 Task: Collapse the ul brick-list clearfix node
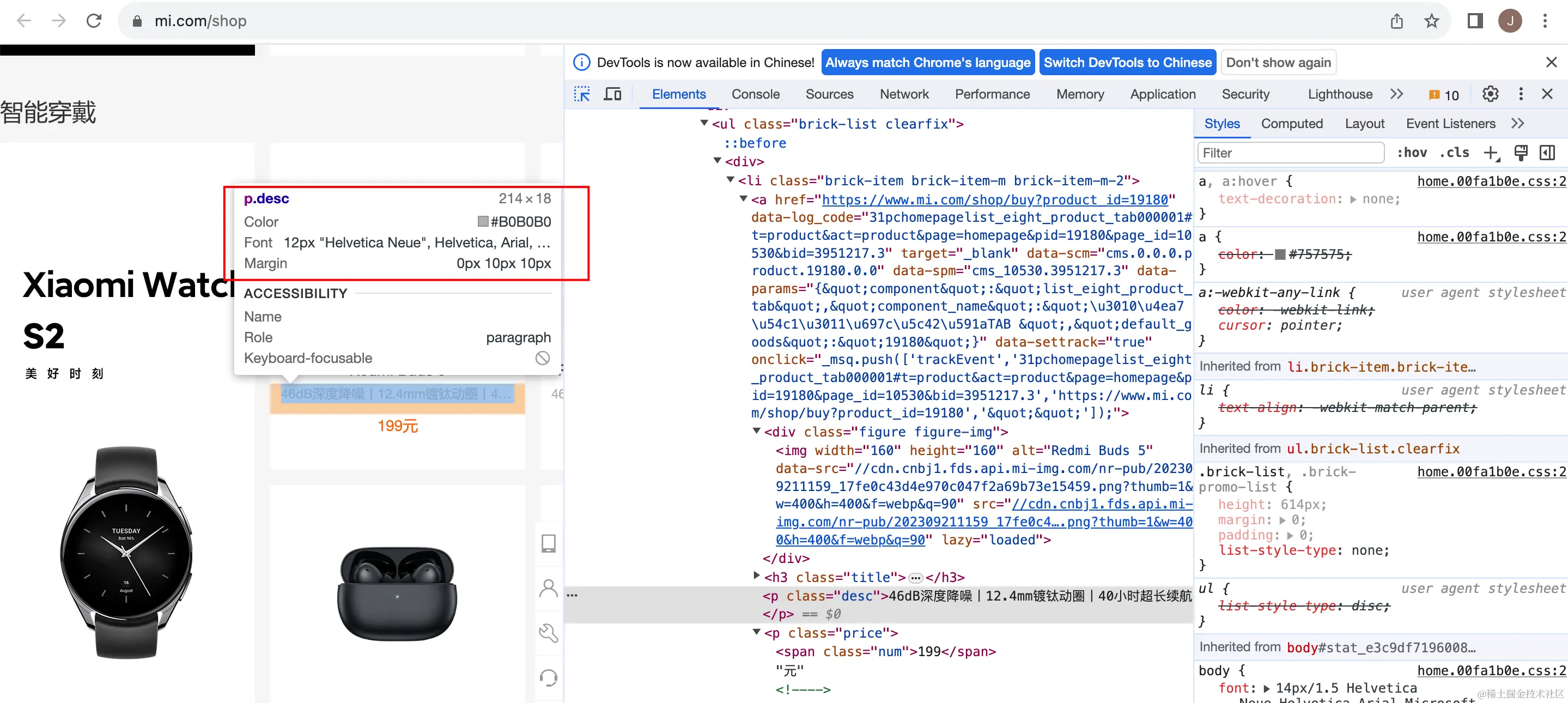704,123
